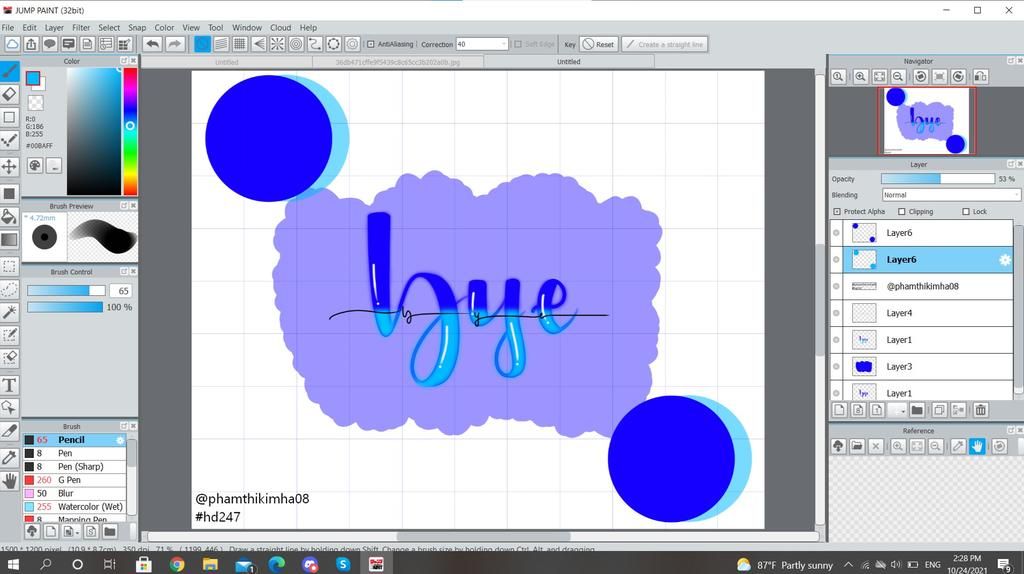Adjust the layer Opacity slider
This screenshot has width=1024, height=574.
[x=938, y=178]
